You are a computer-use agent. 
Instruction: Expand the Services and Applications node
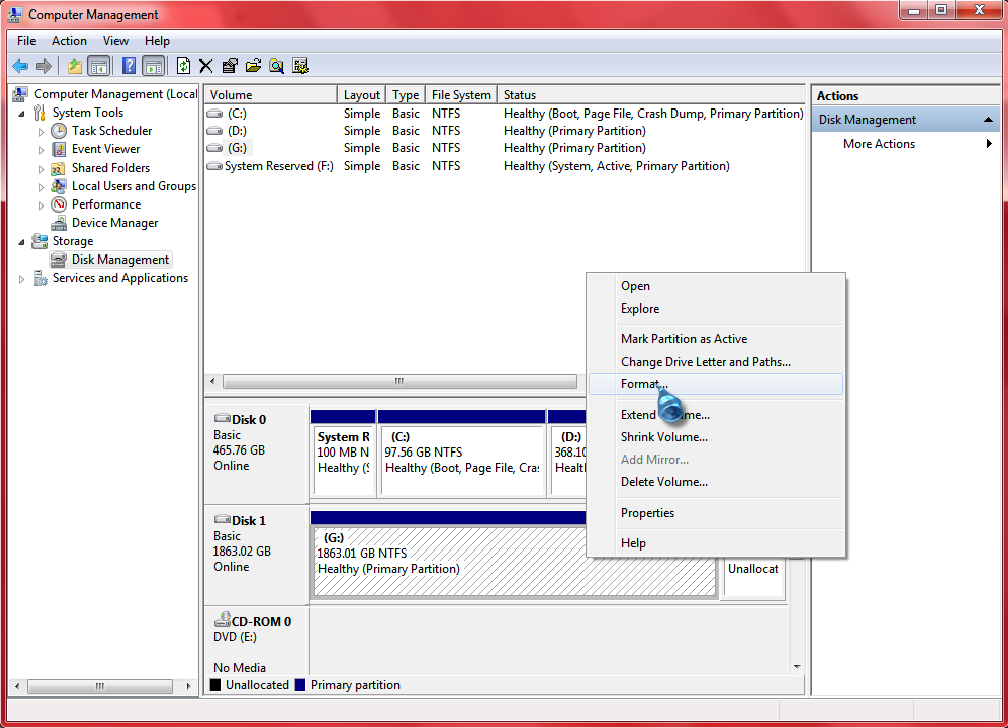point(22,279)
